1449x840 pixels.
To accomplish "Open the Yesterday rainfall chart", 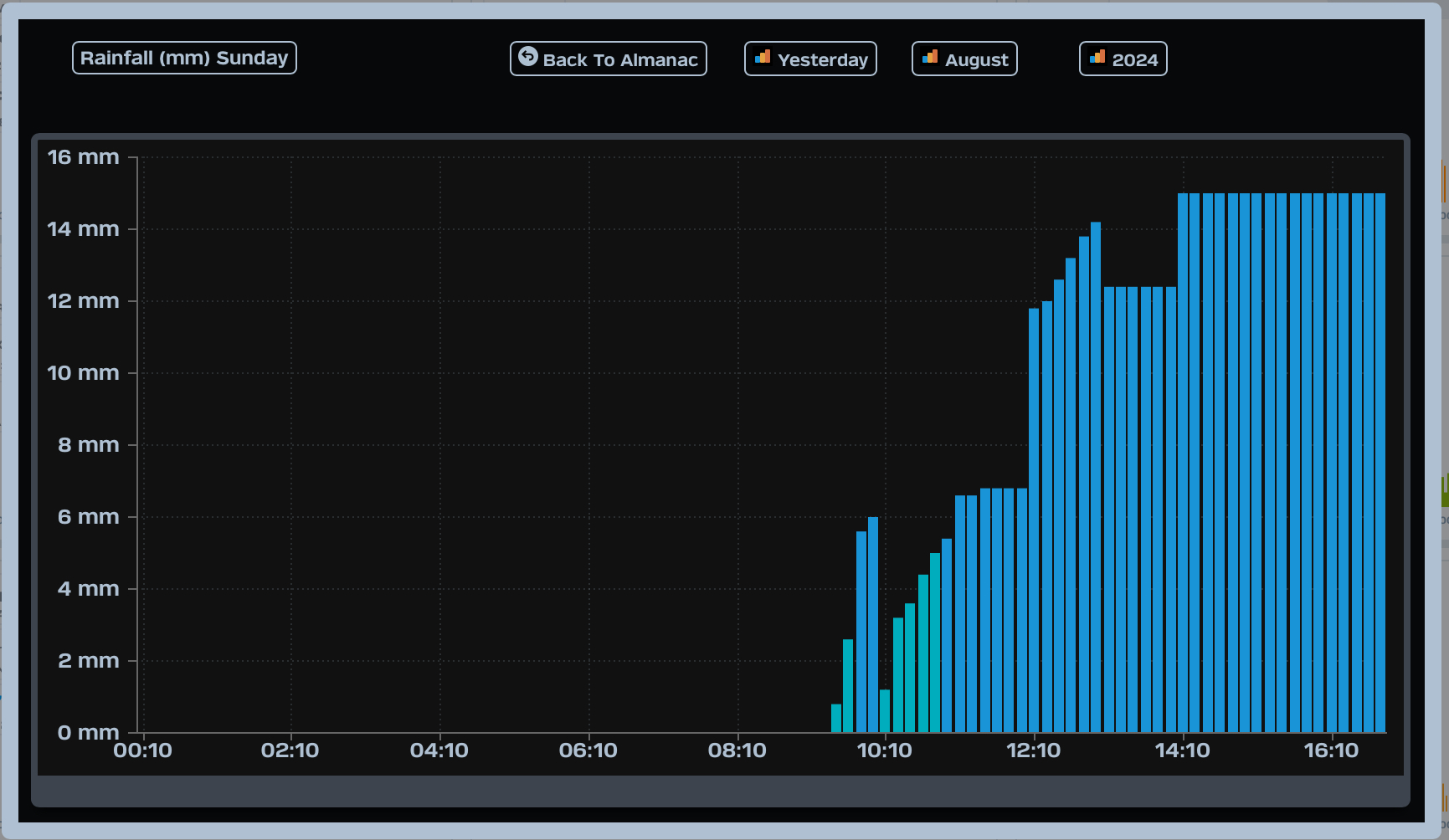I will 810,59.
